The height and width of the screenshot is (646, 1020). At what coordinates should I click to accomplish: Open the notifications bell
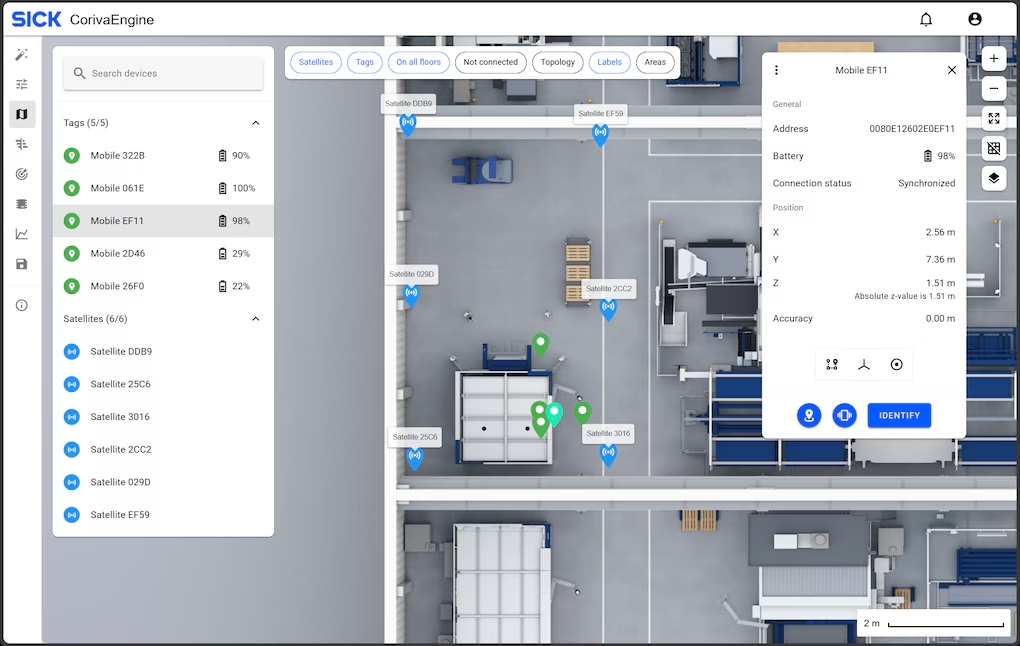[x=926, y=20]
